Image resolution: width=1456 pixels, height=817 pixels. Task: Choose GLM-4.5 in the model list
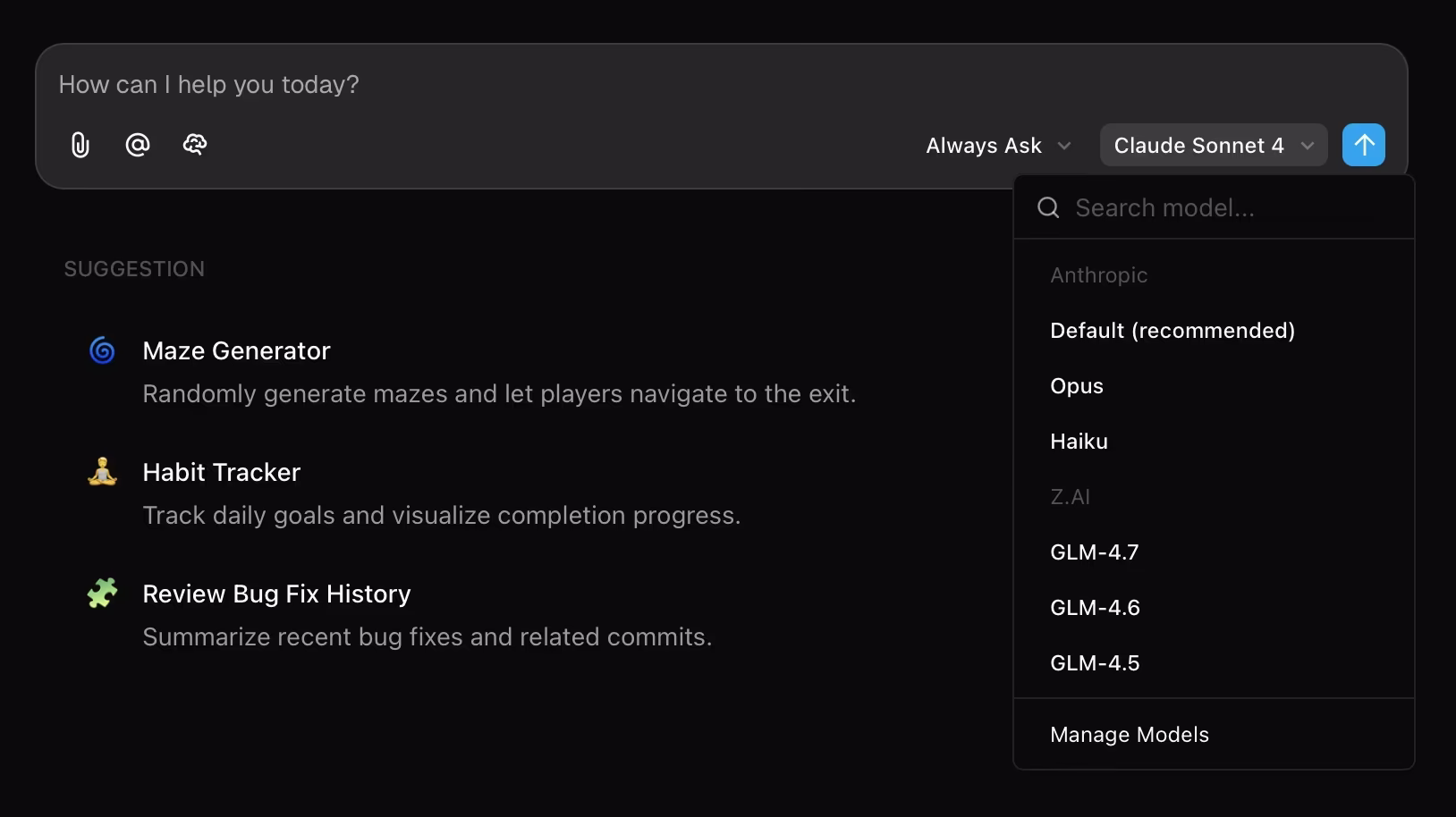coord(1095,663)
